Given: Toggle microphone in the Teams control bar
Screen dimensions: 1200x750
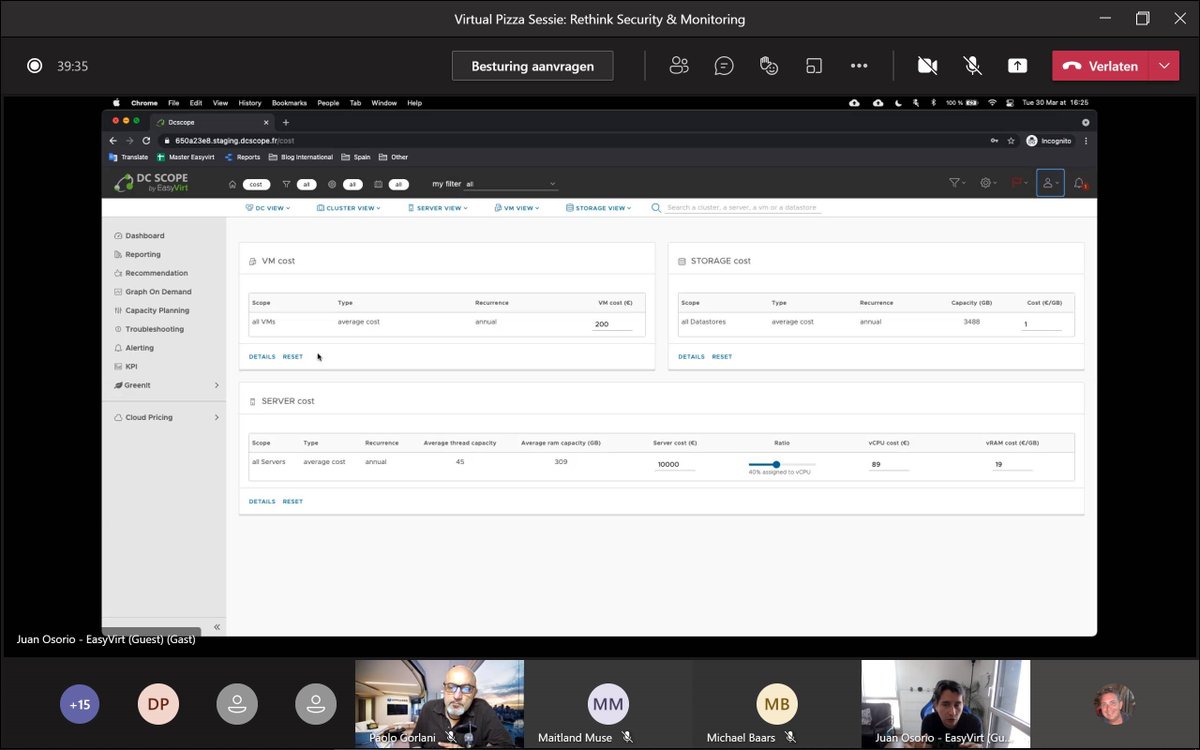Looking at the screenshot, I should tap(971, 65).
